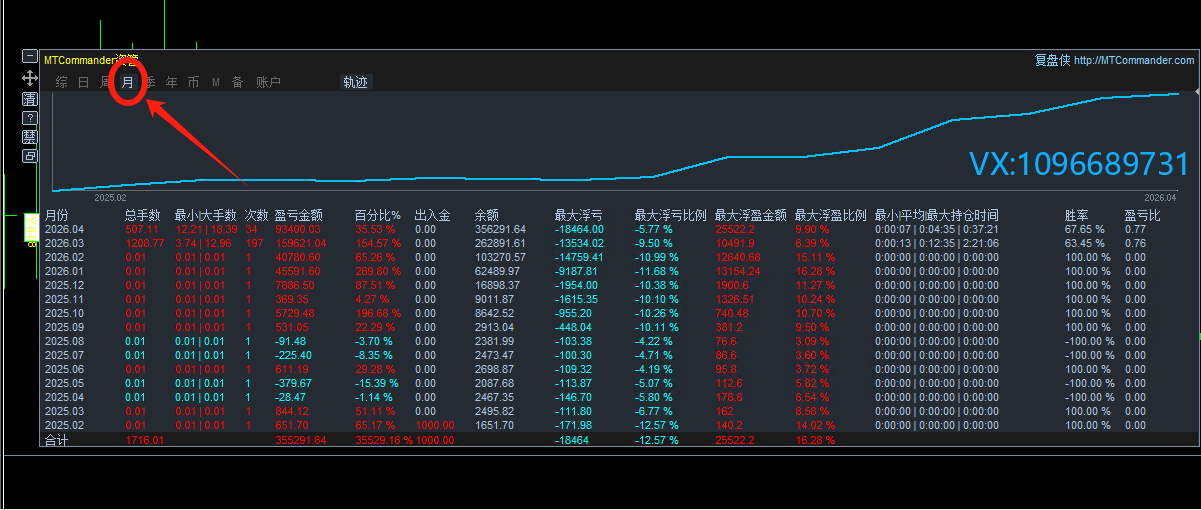Click the 胜率 win rate column header

pyautogui.click(x=1076, y=215)
